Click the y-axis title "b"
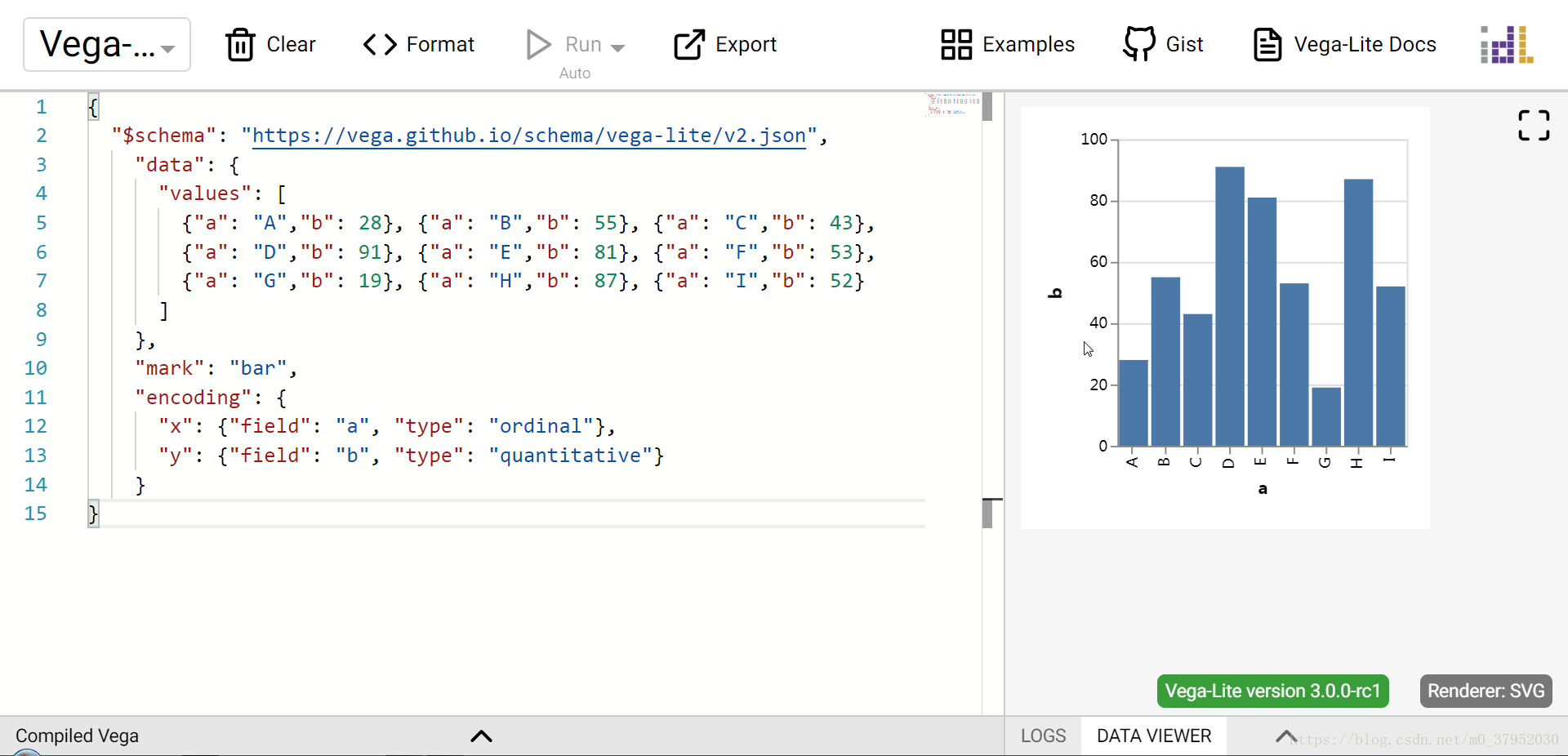 coord(1054,293)
